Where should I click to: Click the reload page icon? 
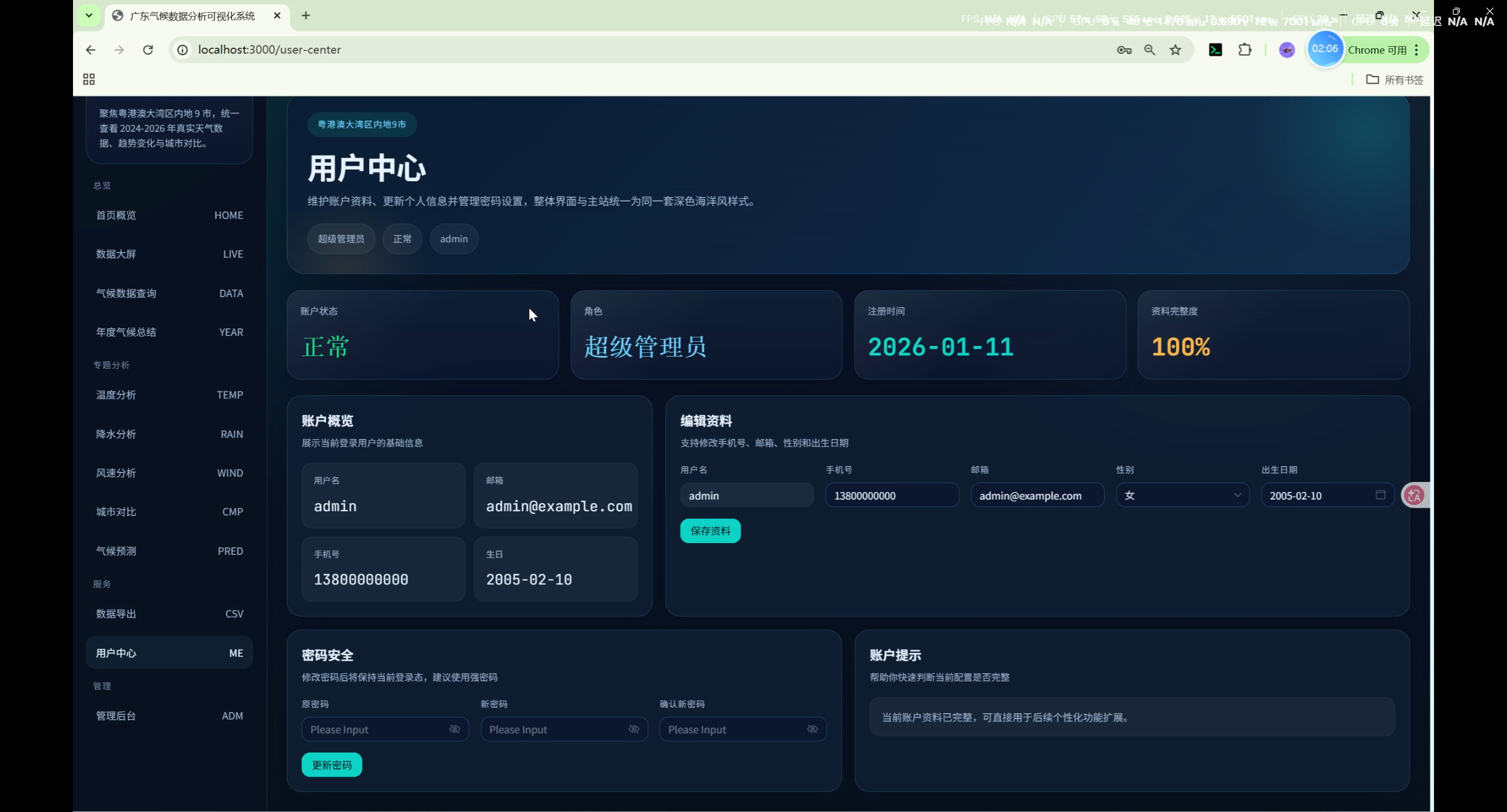click(148, 50)
